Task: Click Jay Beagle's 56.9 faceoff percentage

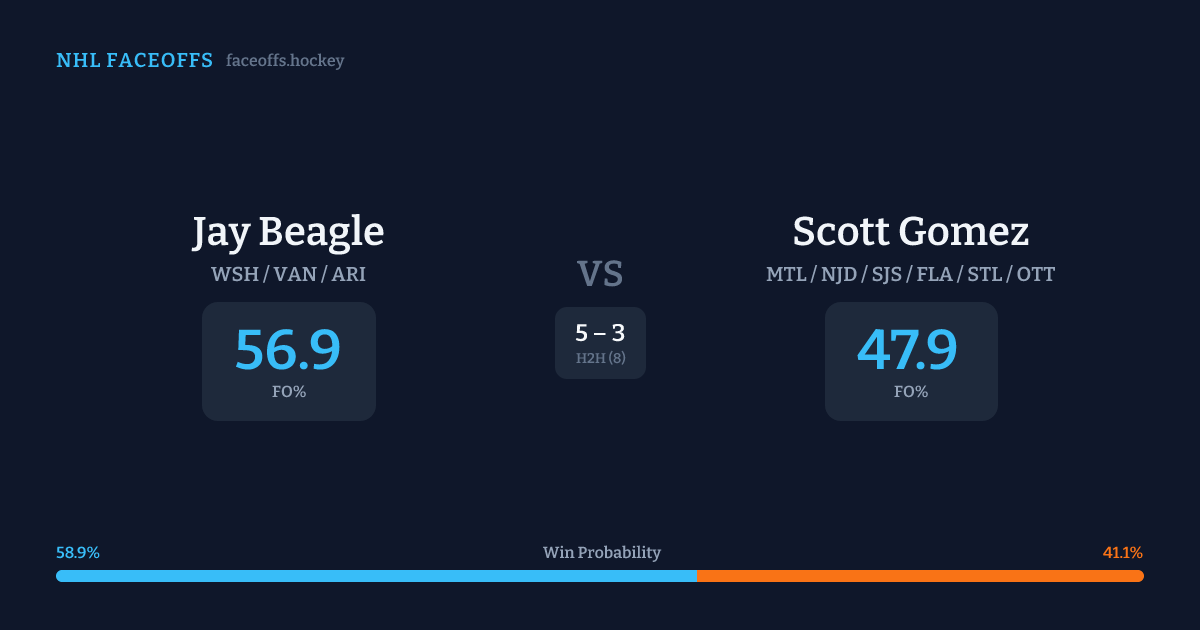Action: tap(288, 350)
